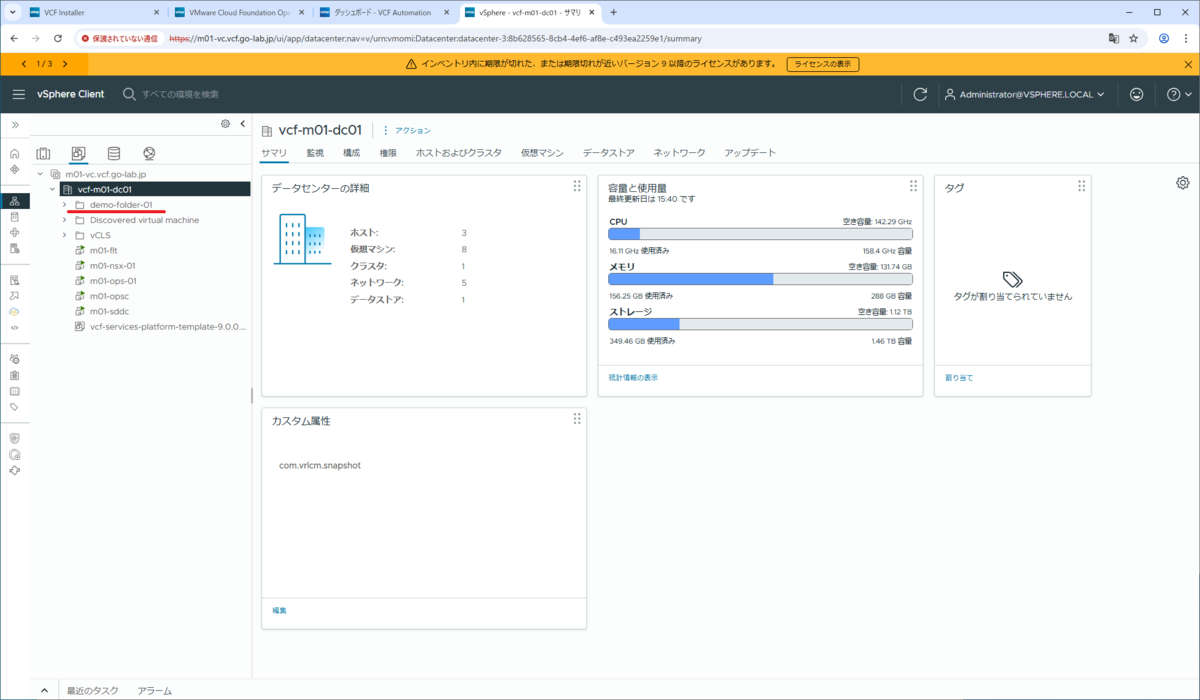Screen dimensions: 1200x700
Task: Open the アクション menu link
Action: coord(406,130)
